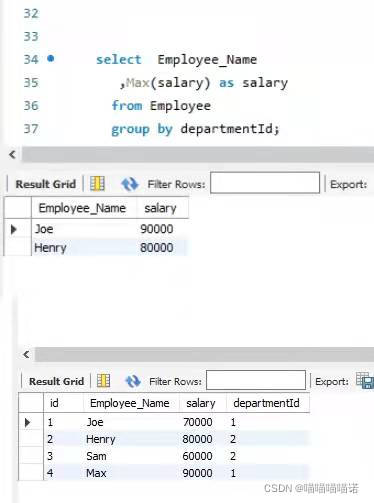The width and height of the screenshot is (374, 503).
Task: Click the Henry cell in the lower grid
Action: click(131, 439)
